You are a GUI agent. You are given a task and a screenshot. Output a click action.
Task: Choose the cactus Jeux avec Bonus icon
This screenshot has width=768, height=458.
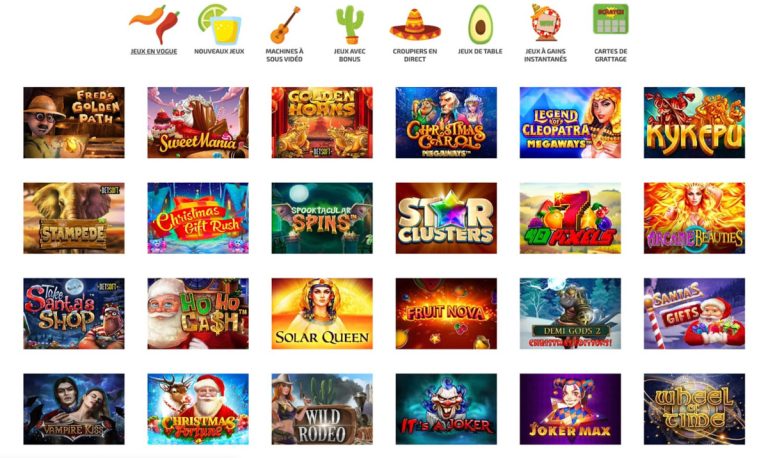(350, 24)
